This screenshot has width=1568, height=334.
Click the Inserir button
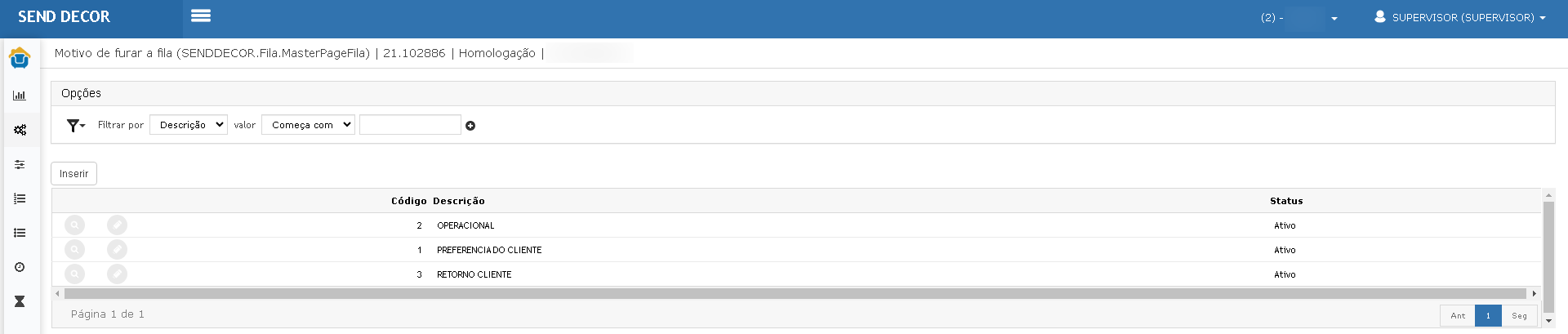pyautogui.click(x=73, y=174)
